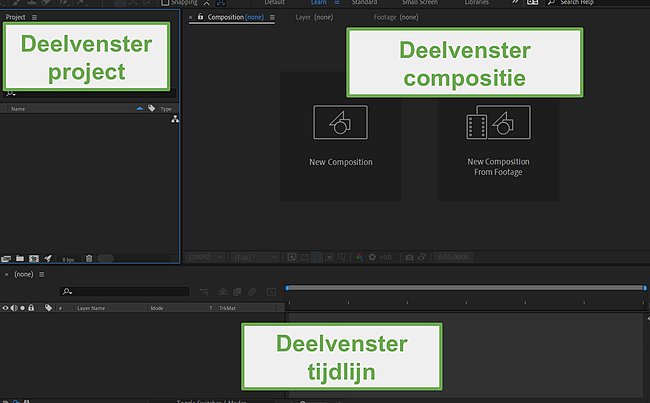Click the label tag column in timeline
650x403 pixels.
(49, 308)
